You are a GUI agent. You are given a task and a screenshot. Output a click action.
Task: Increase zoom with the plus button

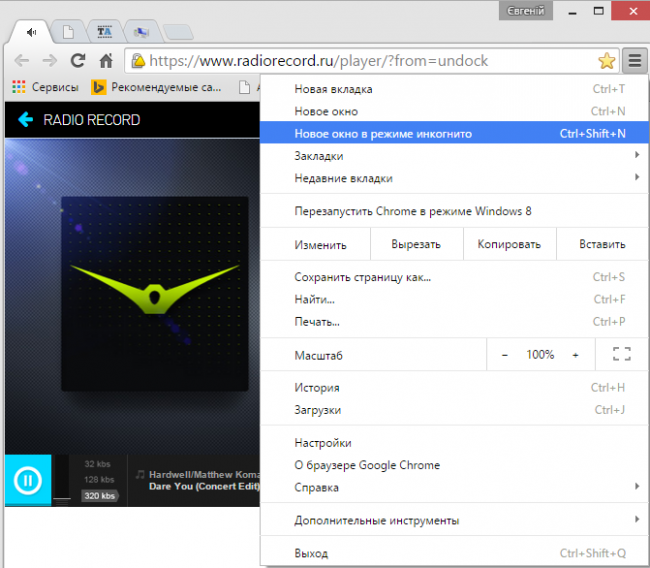pos(575,355)
